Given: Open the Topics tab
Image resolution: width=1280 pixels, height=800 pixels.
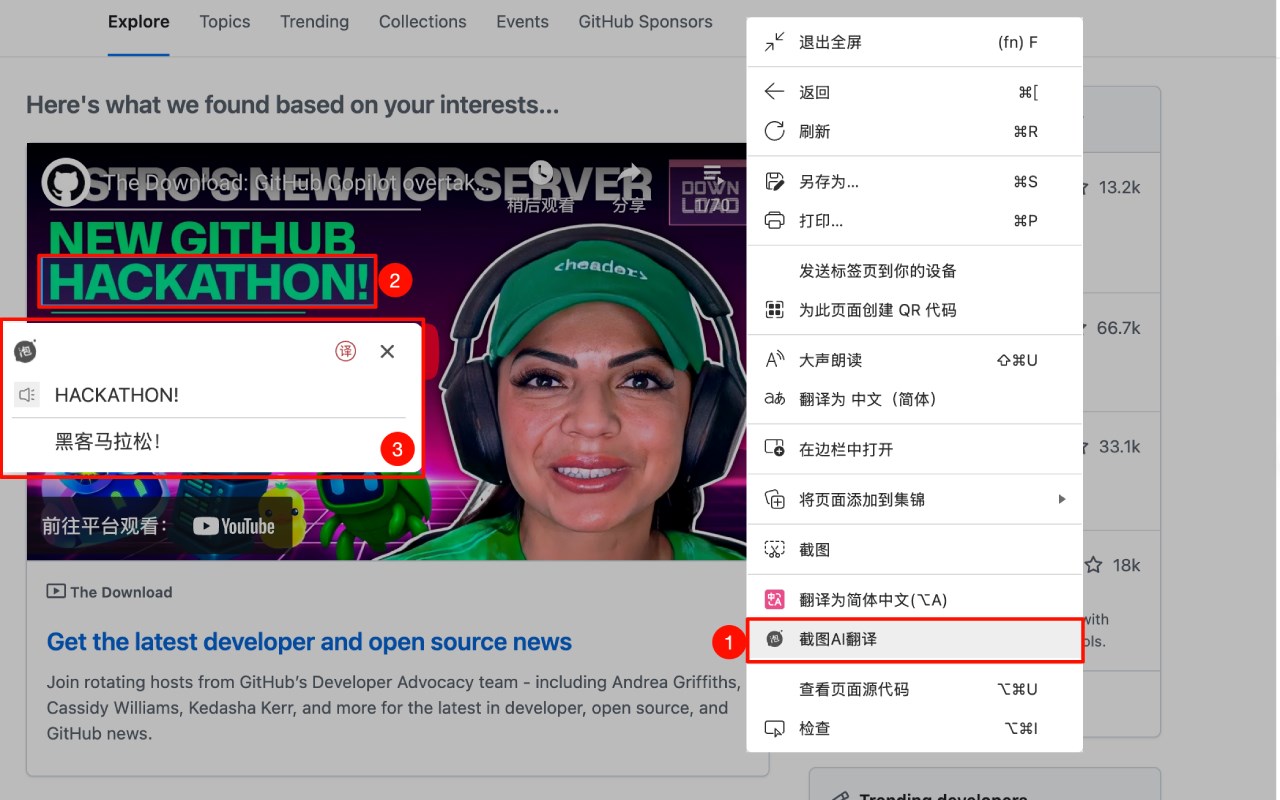Looking at the screenshot, I should [x=225, y=21].
